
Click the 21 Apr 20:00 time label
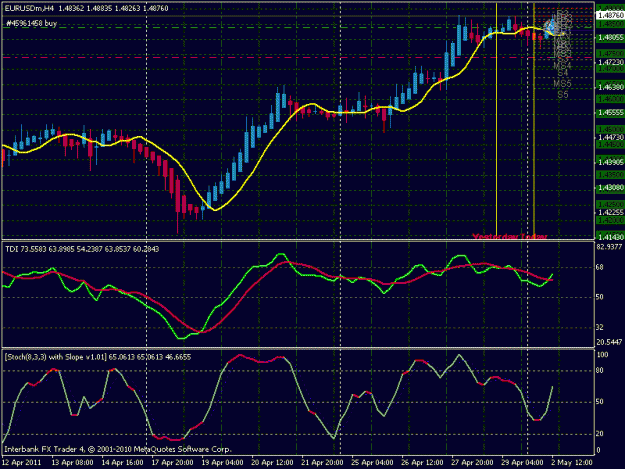(x=322, y=463)
